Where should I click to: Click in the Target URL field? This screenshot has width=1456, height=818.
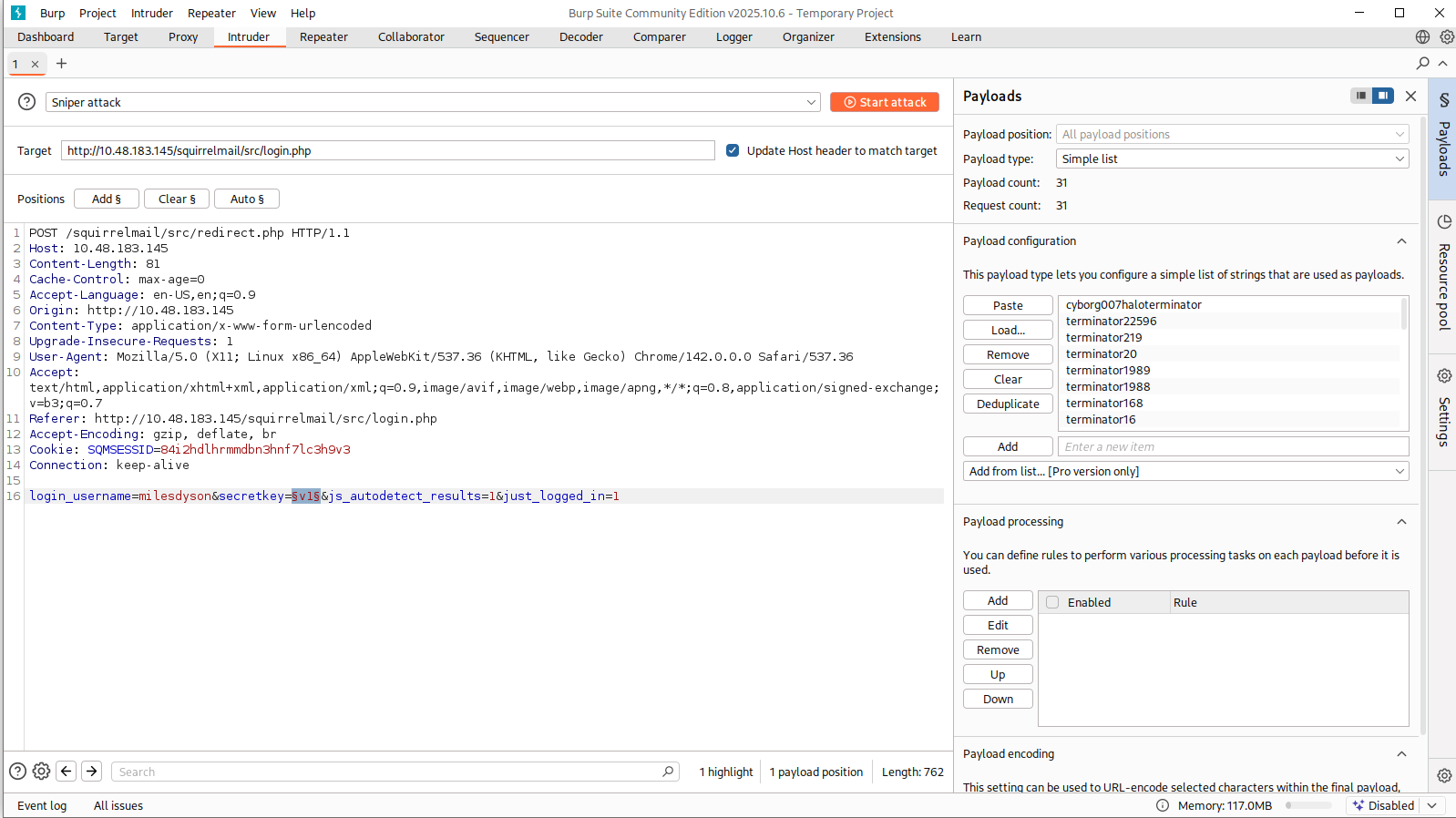387,150
